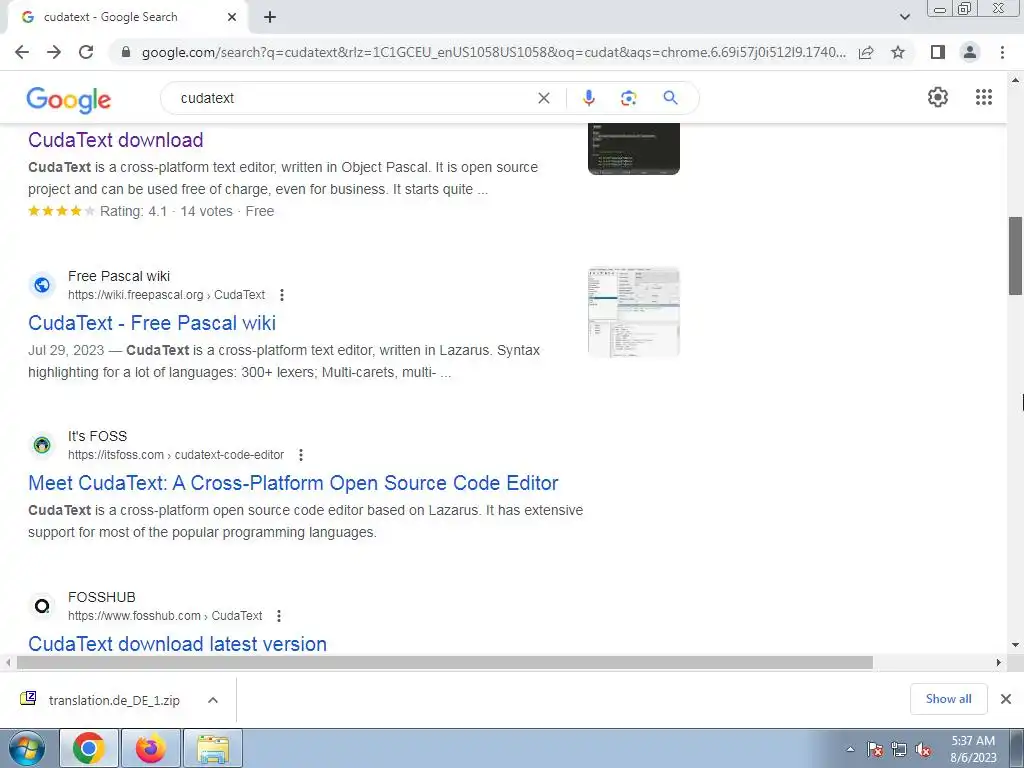Image resolution: width=1024 pixels, height=768 pixels.
Task: Open the Windows Start menu
Action: [26, 748]
